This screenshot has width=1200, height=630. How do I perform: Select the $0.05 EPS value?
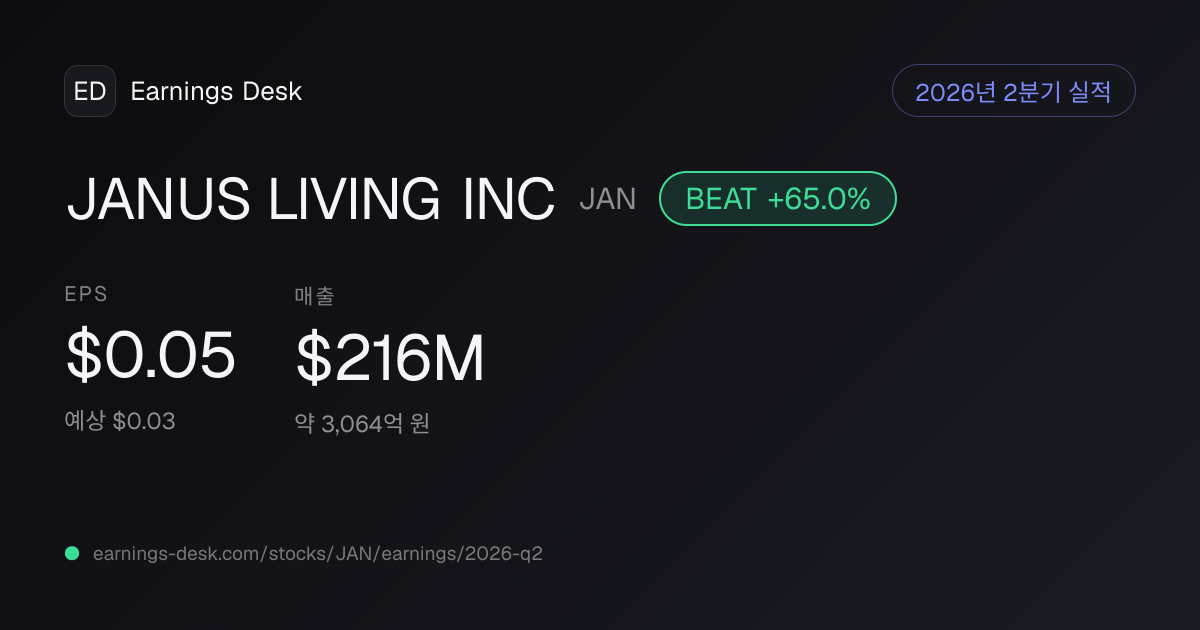pyautogui.click(x=151, y=356)
